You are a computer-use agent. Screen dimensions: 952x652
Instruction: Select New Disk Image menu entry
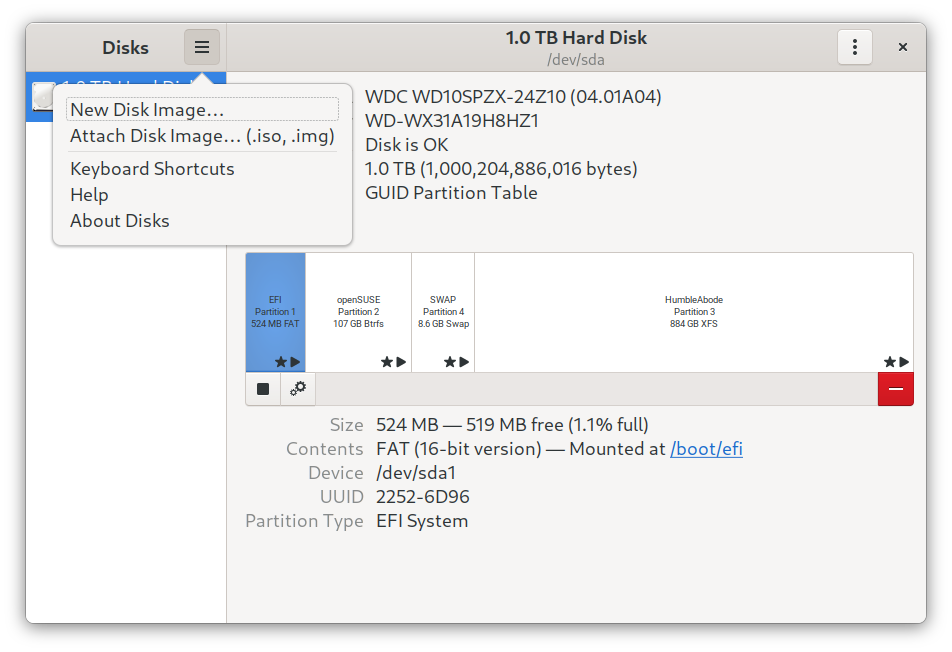(147, 110)
